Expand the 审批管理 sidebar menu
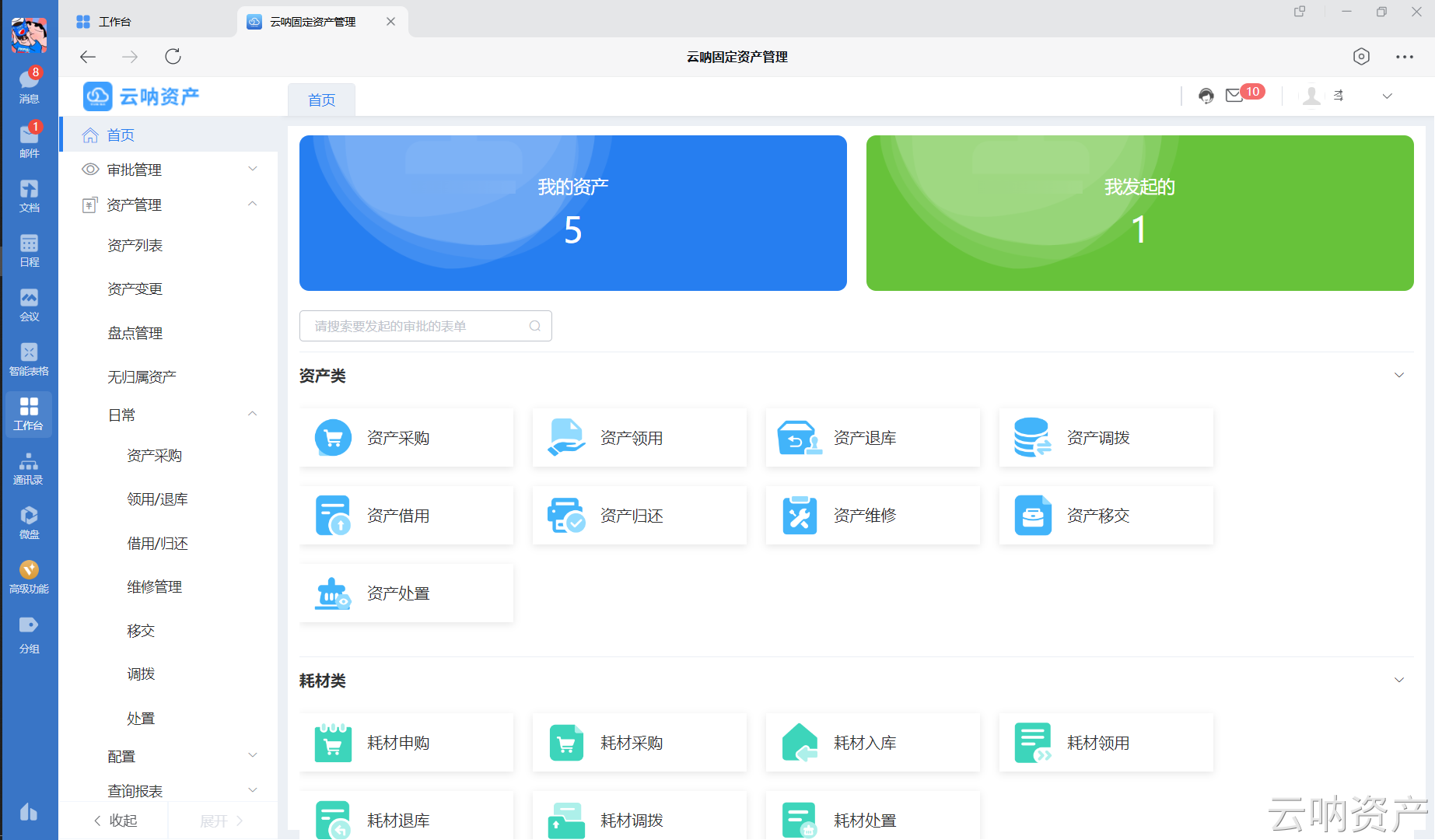The height and width of the screenshot is (840, 1435). tap(252, 169)
